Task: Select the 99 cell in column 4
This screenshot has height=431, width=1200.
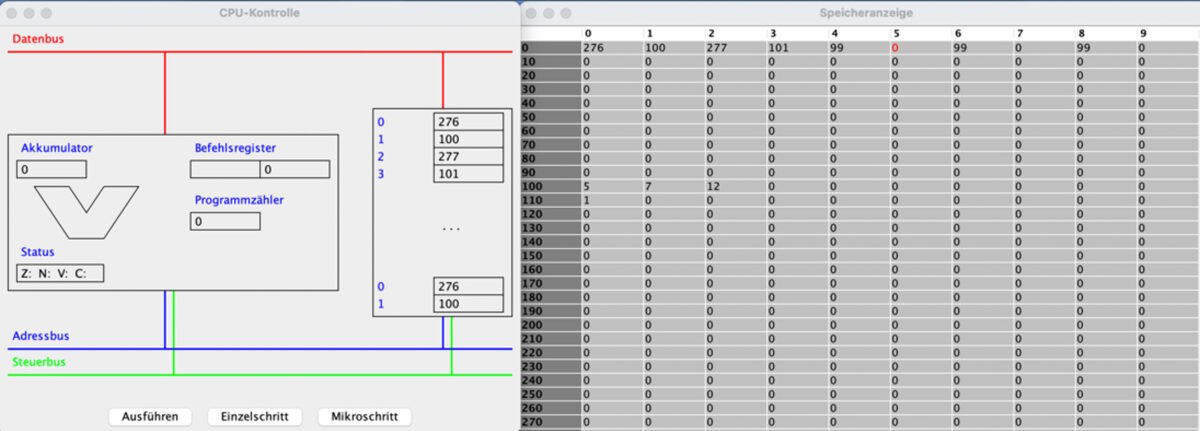Action: point(859,47)
